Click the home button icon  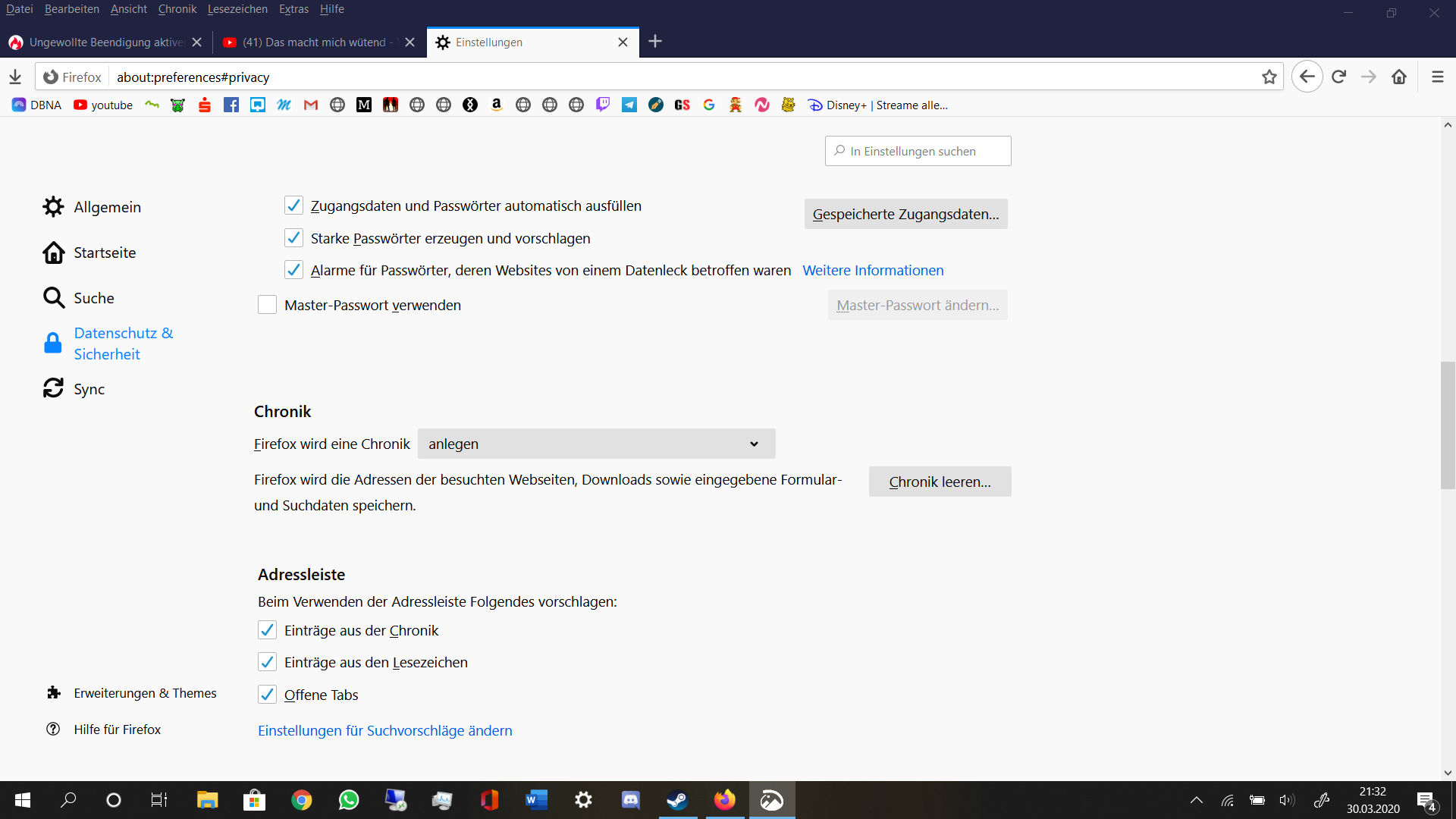pyautogui.click(x=1399, y=77)
